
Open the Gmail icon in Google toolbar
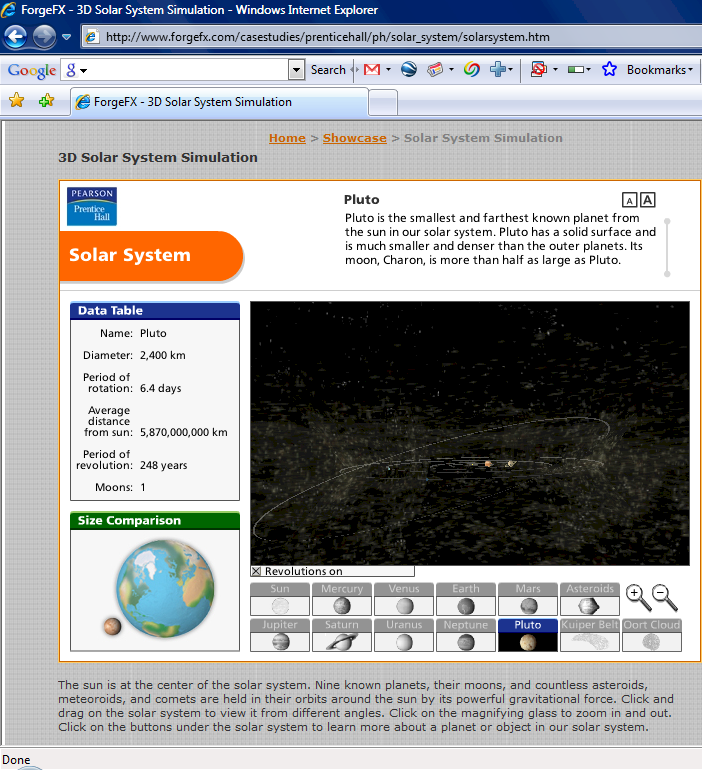point(372,70)
